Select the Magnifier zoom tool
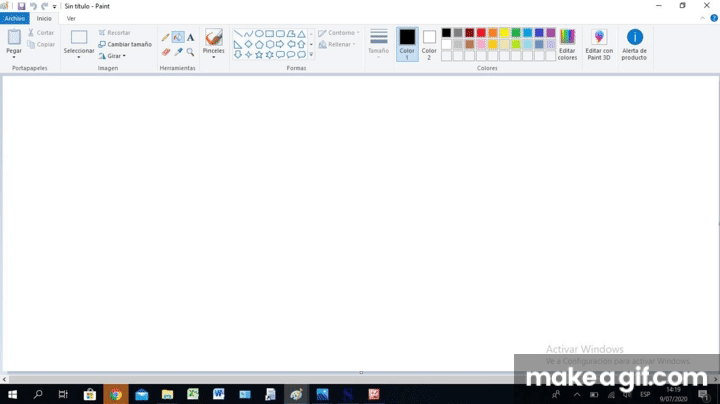The width and height of the screenshot is (720, 404). pos(190,51)
